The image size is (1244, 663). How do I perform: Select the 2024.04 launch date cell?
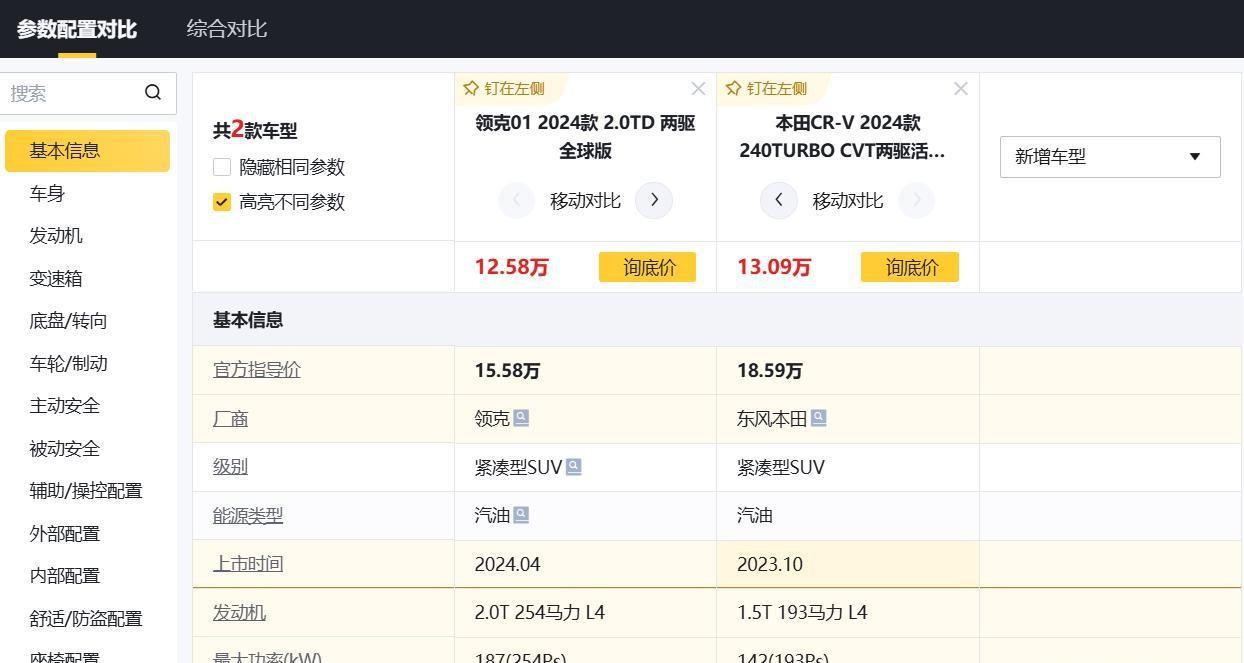coord(585,564)
